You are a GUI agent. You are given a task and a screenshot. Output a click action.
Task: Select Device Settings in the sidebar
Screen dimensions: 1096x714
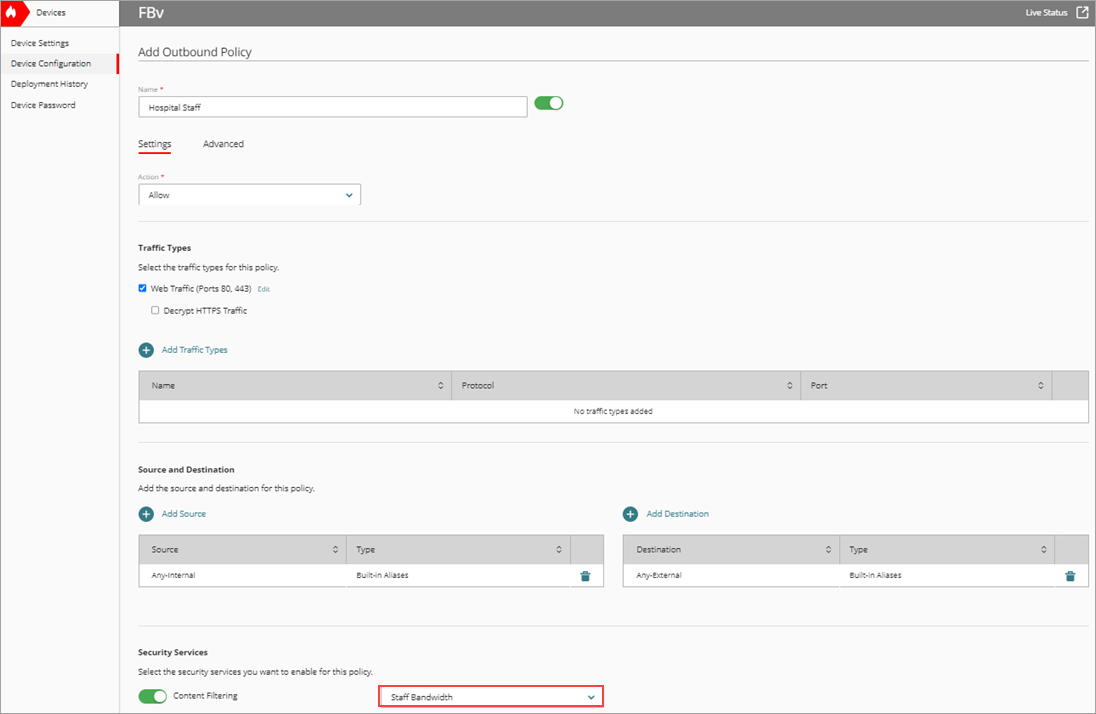(x=38, y=42)
